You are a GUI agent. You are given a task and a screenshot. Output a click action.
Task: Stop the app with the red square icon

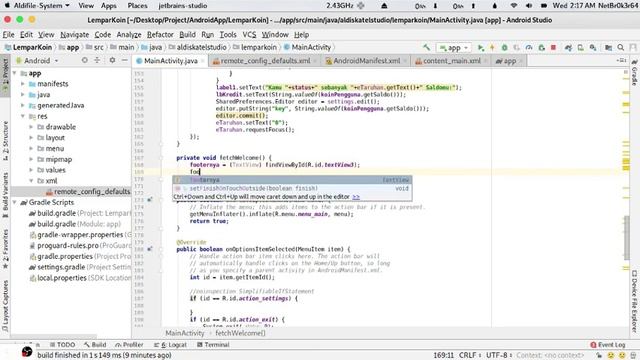553,48
